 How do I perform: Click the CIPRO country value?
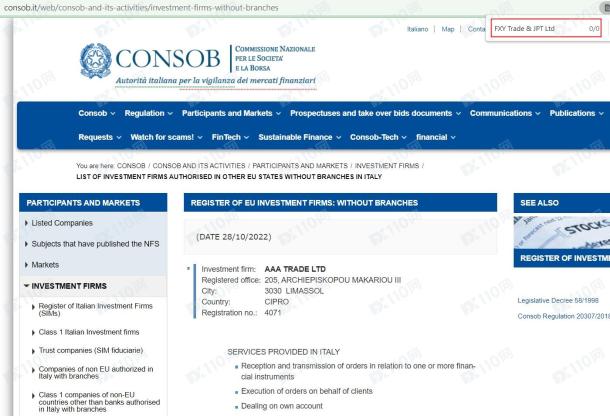(277, 302)
